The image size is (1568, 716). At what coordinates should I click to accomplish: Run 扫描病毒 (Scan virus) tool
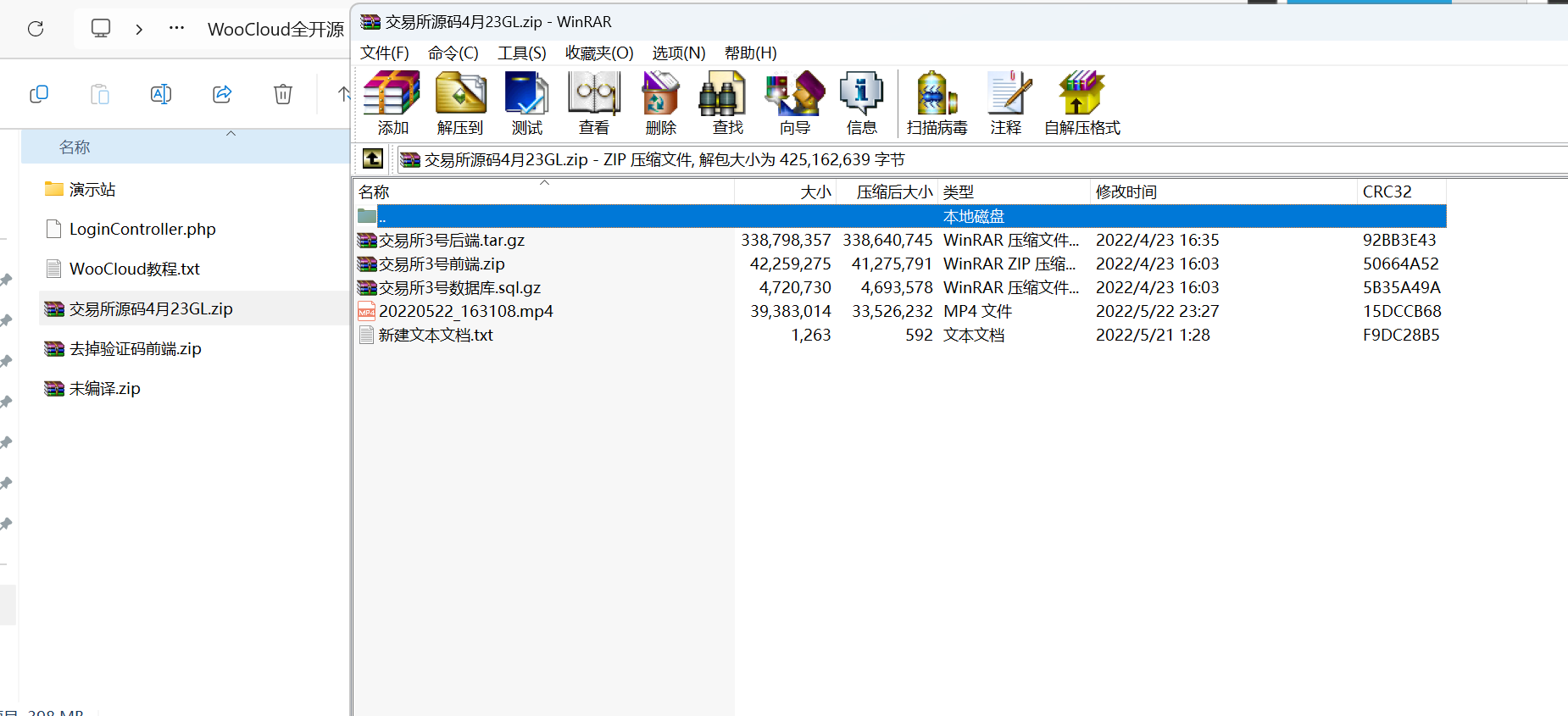coord(937,103)
